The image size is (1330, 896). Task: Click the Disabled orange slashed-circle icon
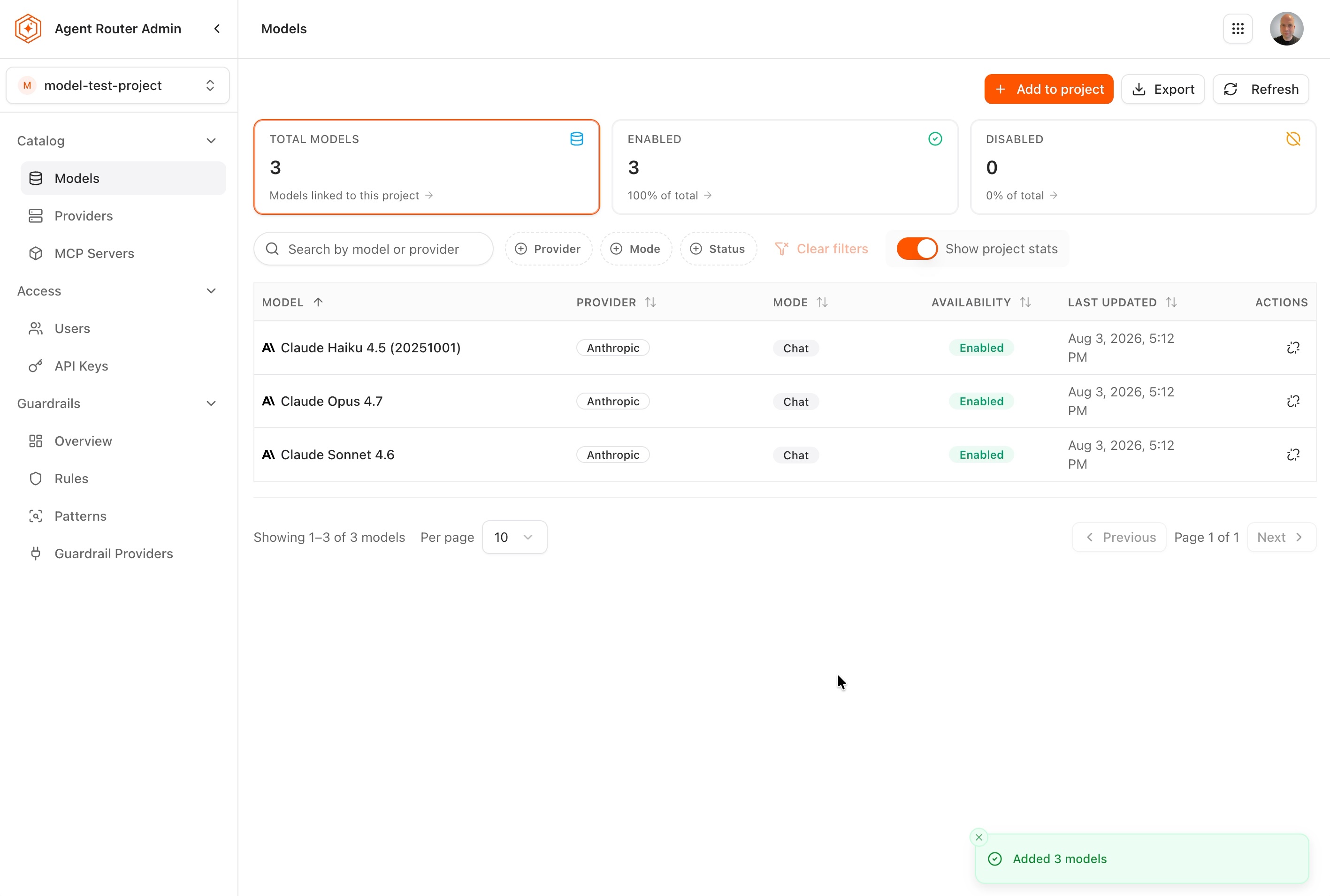[1293, 139]
